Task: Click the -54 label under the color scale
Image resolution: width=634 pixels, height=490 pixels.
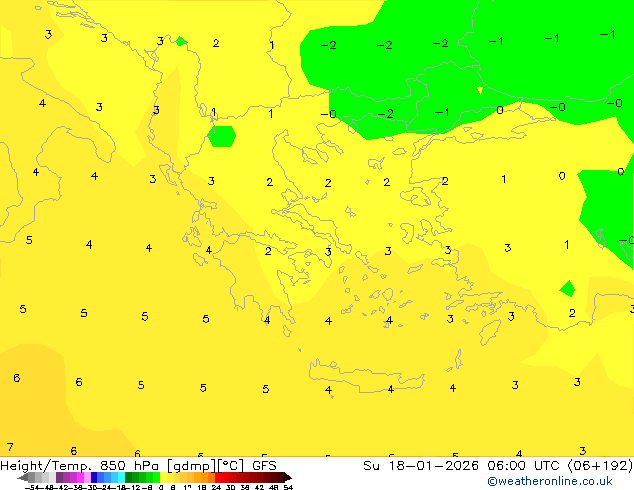Action: 35,487
